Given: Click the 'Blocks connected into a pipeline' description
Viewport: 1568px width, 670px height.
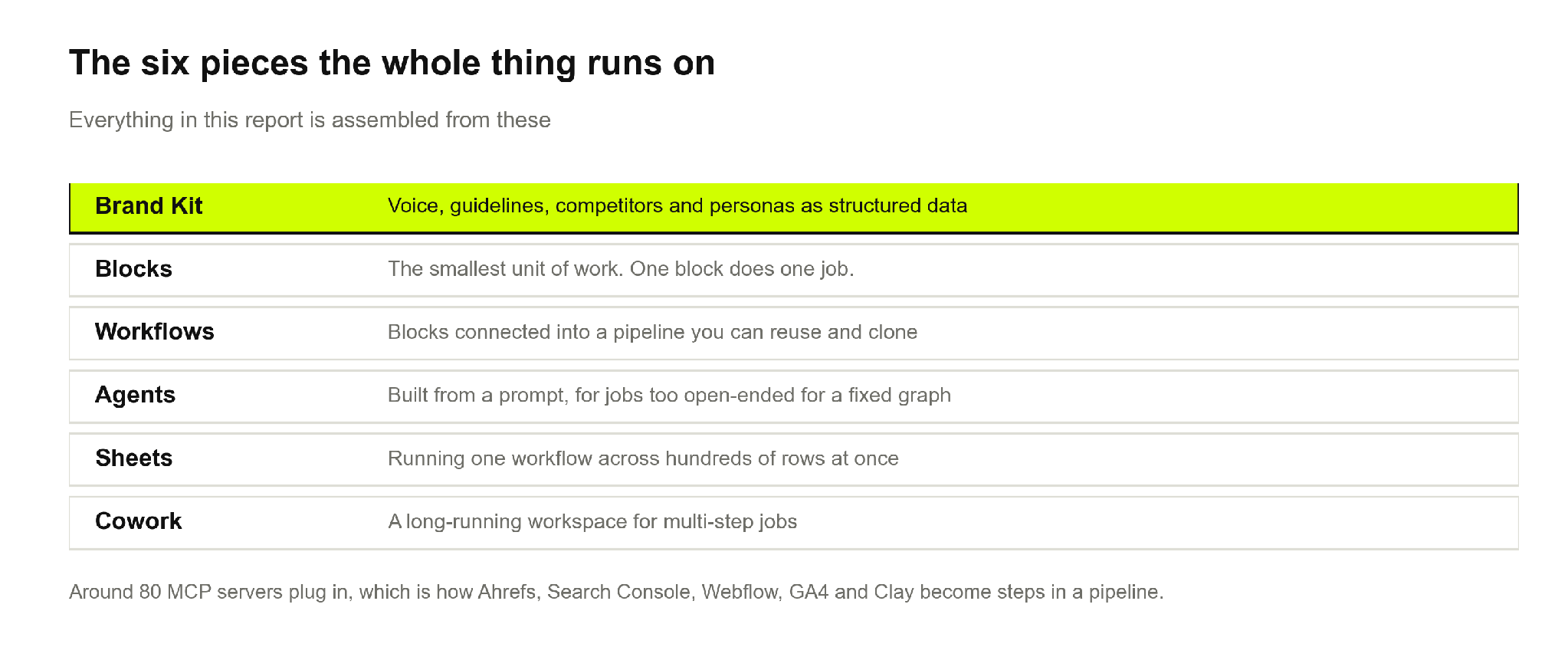Looking at the screenshot, I should 652,332.
